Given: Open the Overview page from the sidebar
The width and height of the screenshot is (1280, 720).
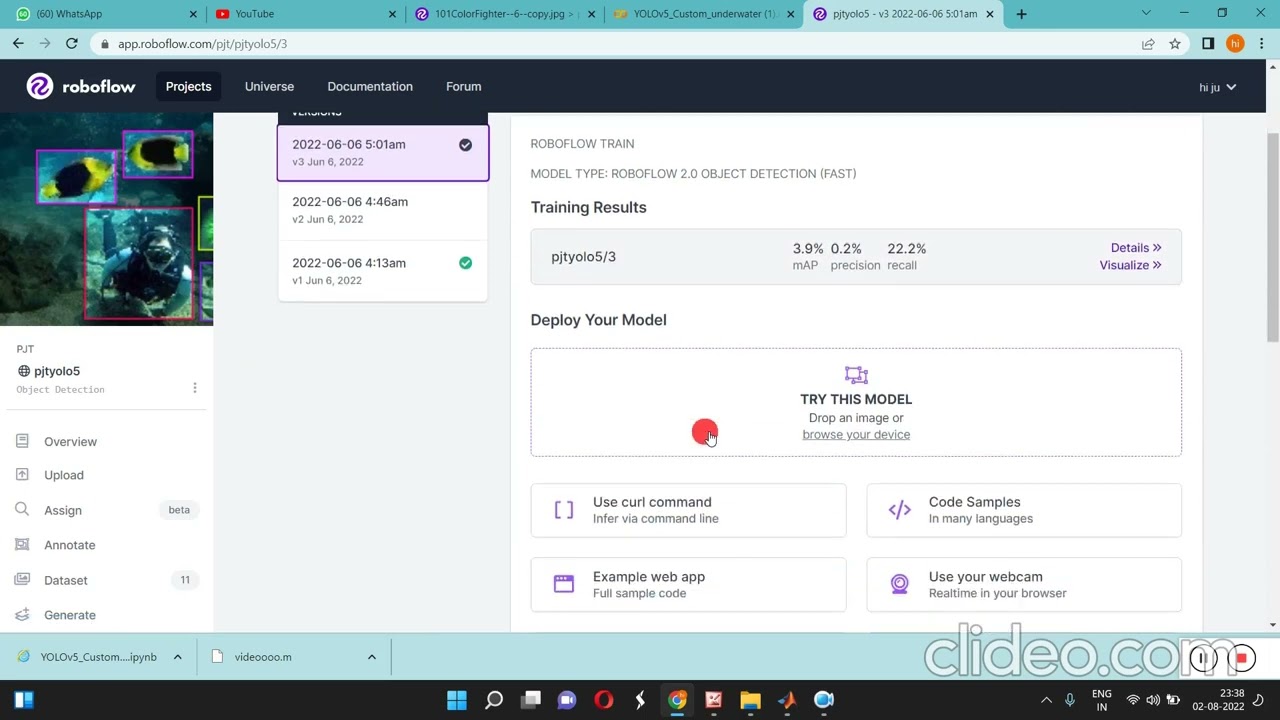Looking at the screenshot, I should [x=70, y=441].
